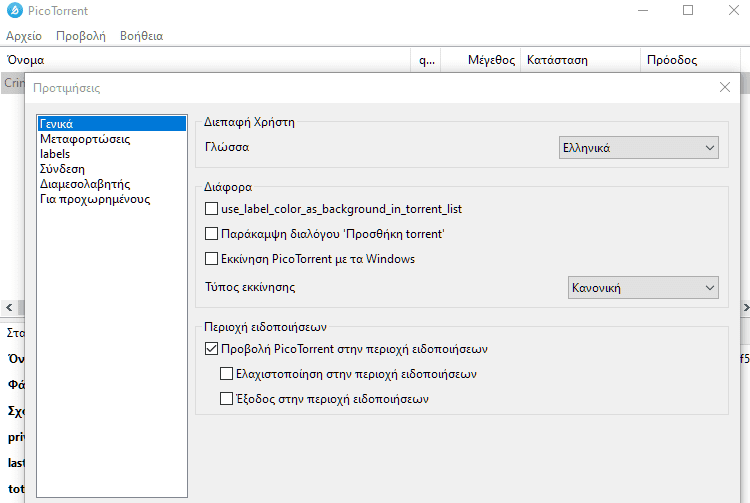Open the Προβολή menu
Image resolution: width=750 pixels, height=503 pixels.
point(81,36)
